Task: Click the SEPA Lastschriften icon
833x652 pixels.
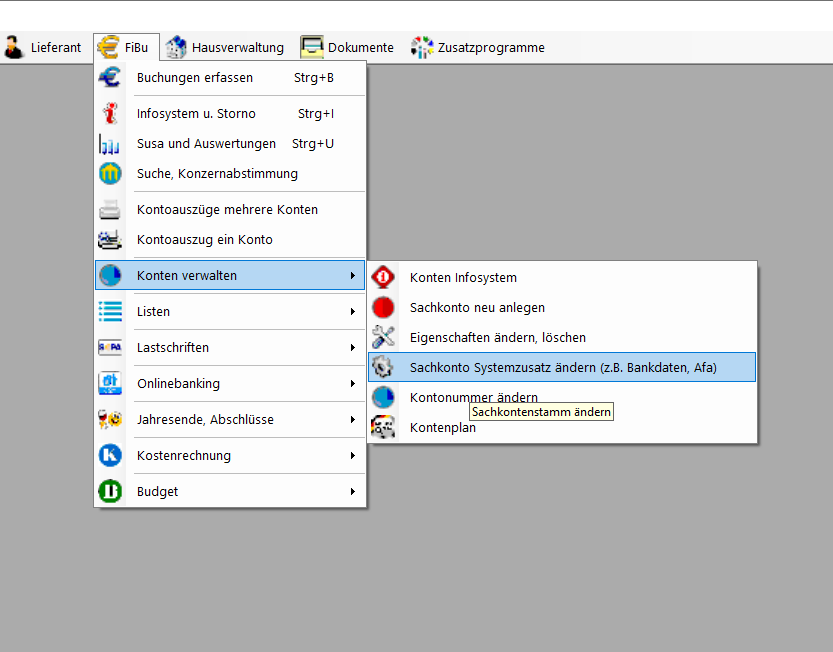Action: [x=110, y=348]
